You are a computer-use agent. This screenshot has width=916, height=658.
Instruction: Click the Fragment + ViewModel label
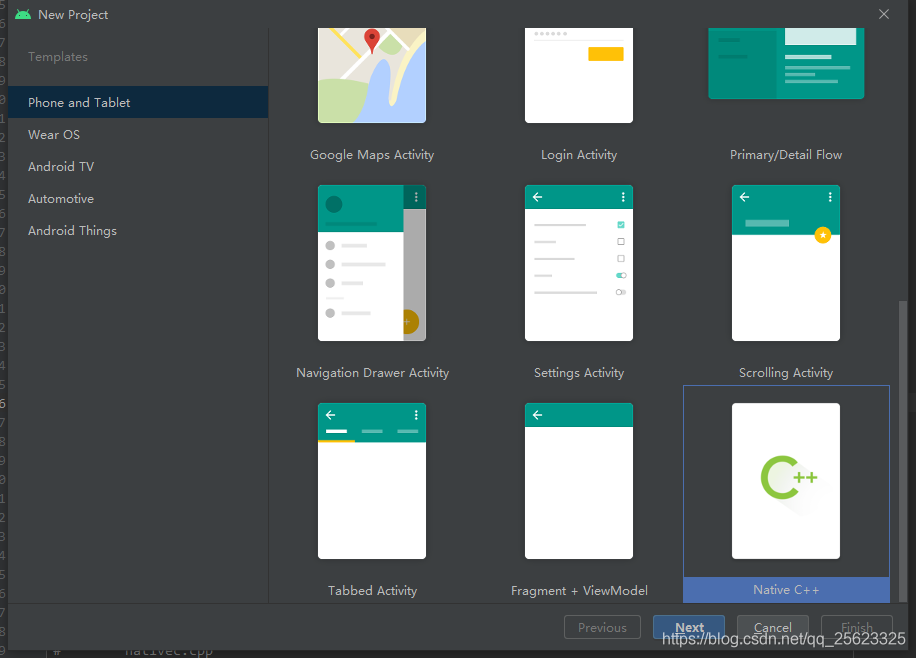(x=579, y=591)
